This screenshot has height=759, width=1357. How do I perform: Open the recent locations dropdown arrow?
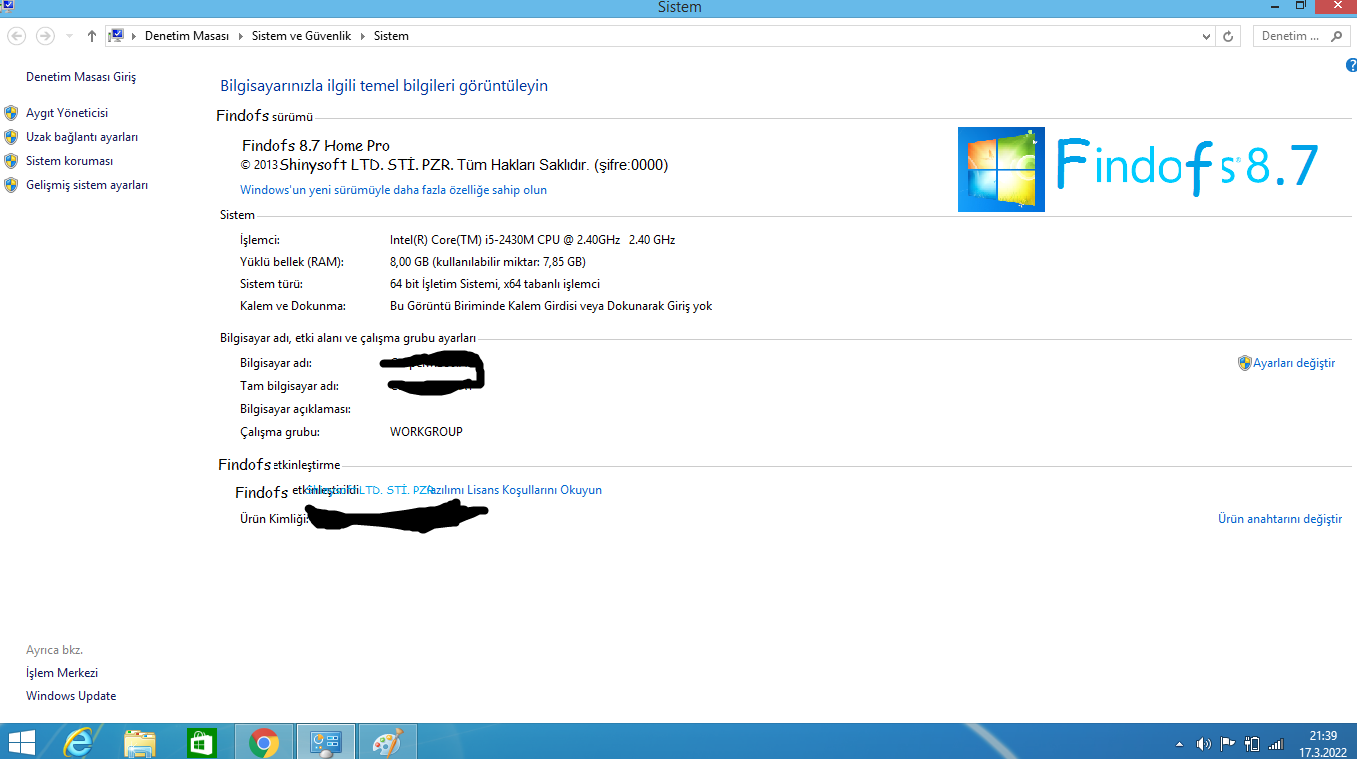(x=69, y=36)
